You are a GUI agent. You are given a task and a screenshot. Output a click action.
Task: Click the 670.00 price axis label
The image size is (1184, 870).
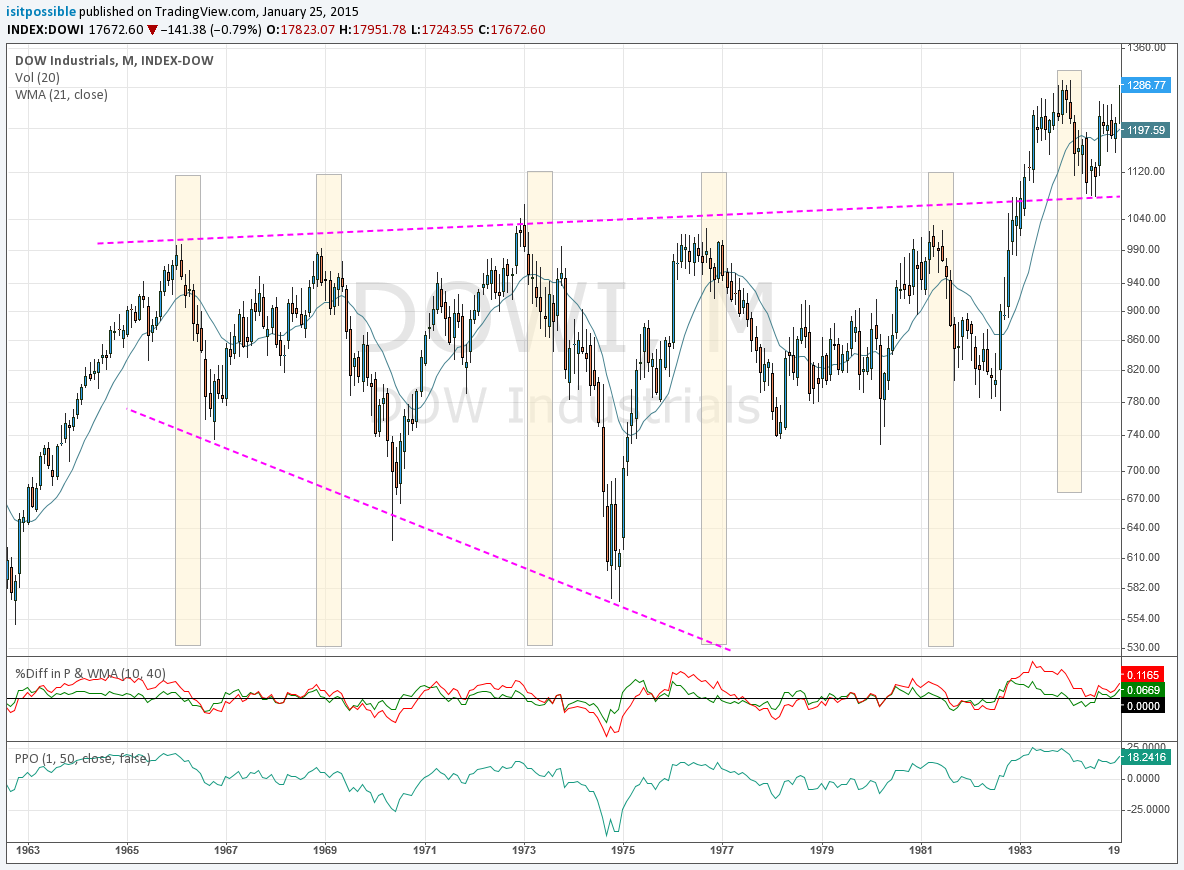(x=1143, y=498)
